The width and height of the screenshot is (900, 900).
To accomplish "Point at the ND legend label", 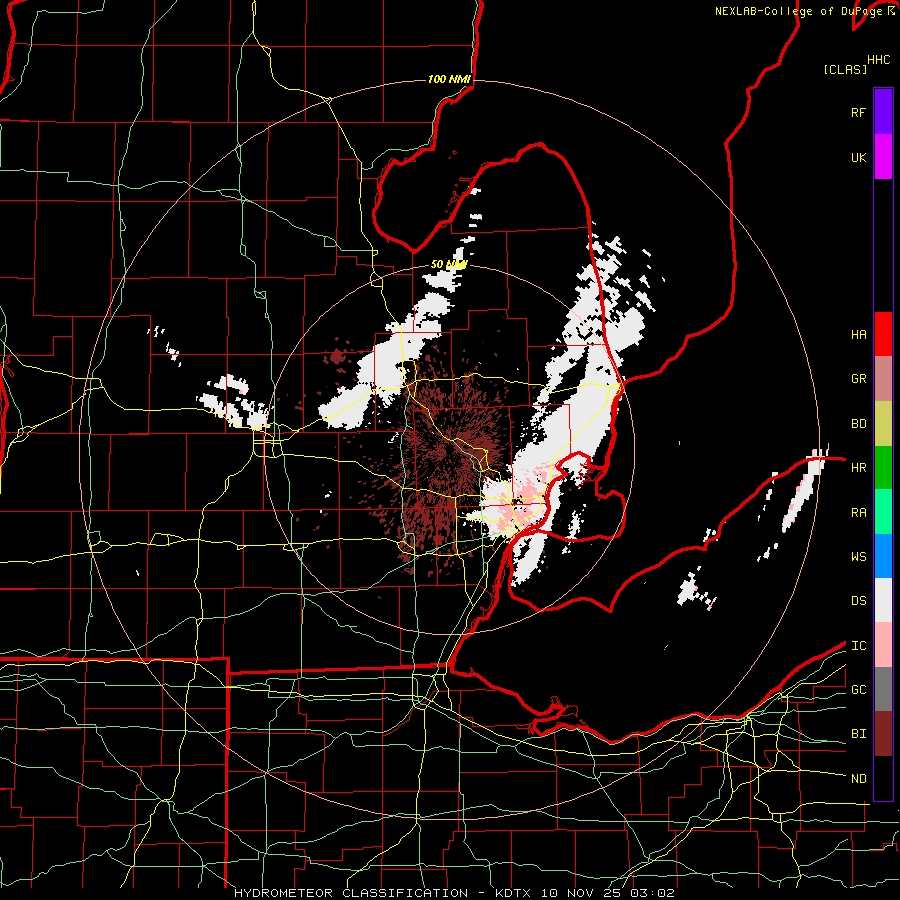I will pos(858,779).
